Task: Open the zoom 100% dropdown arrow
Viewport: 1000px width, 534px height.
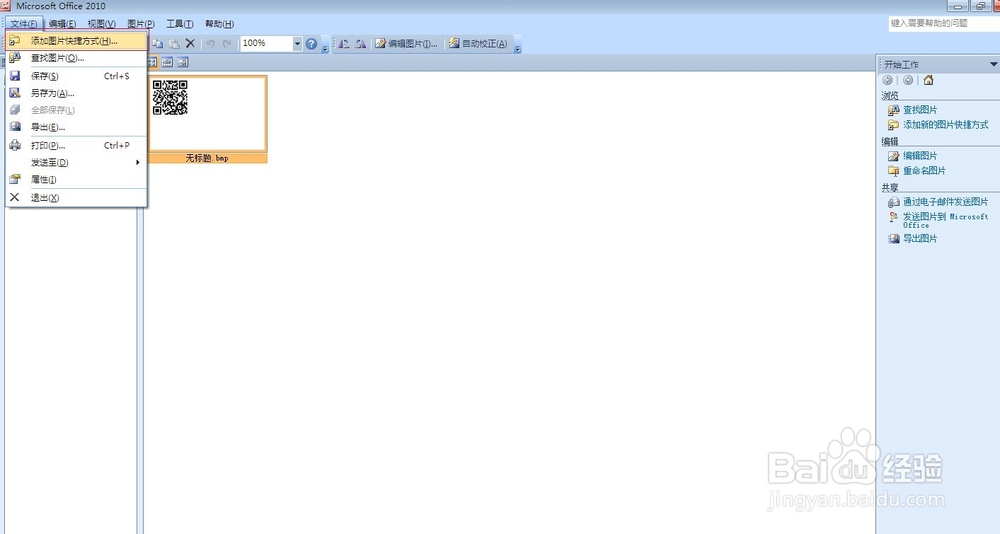Action: (x=297, y=43)
